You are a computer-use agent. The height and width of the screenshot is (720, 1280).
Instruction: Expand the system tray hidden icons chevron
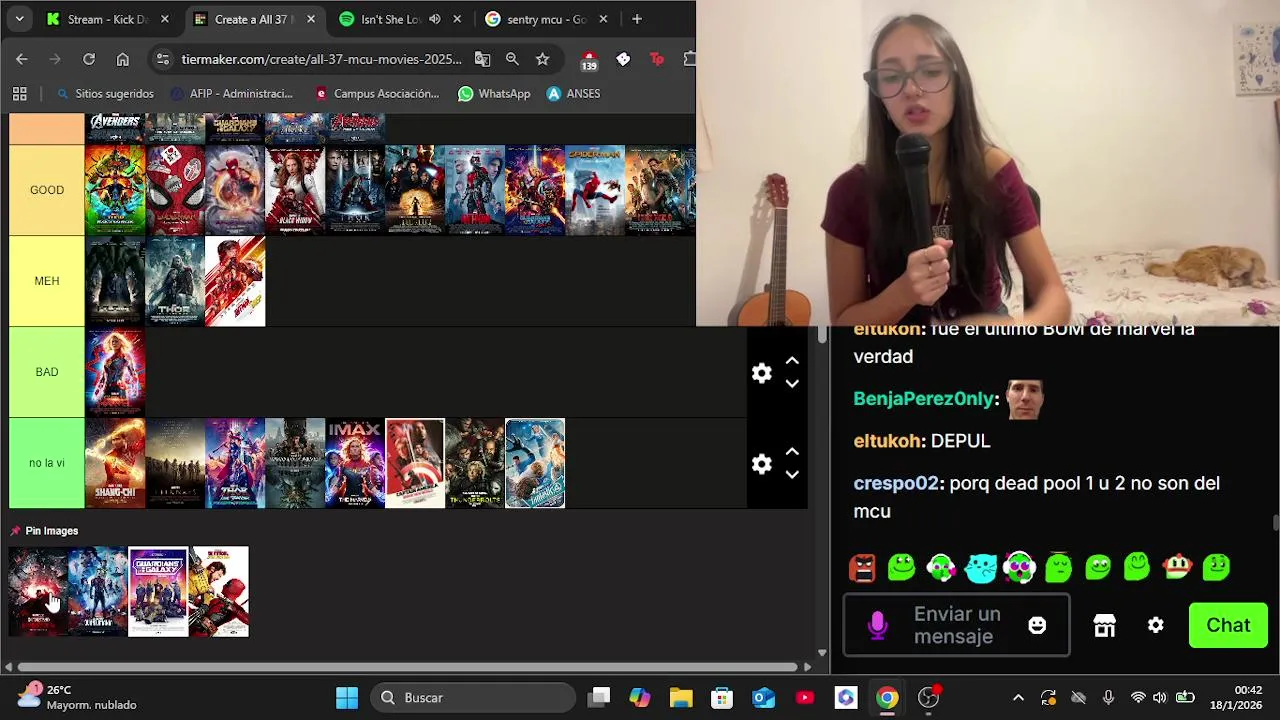pos(1018,697)
